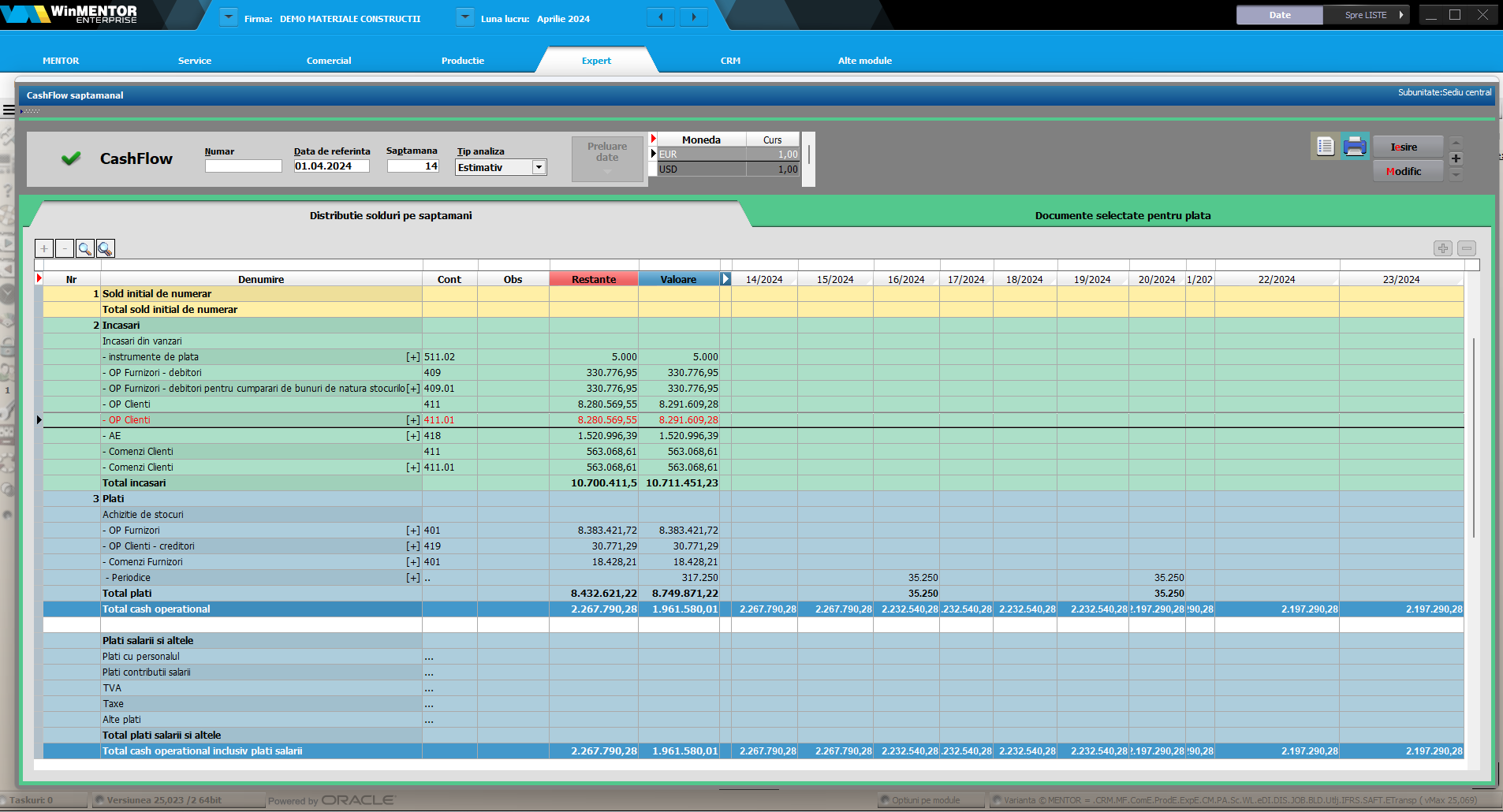Click the green checkmark next to CashFlow
This screenshot has height=812, width=1503.
(x=71, y=158)
